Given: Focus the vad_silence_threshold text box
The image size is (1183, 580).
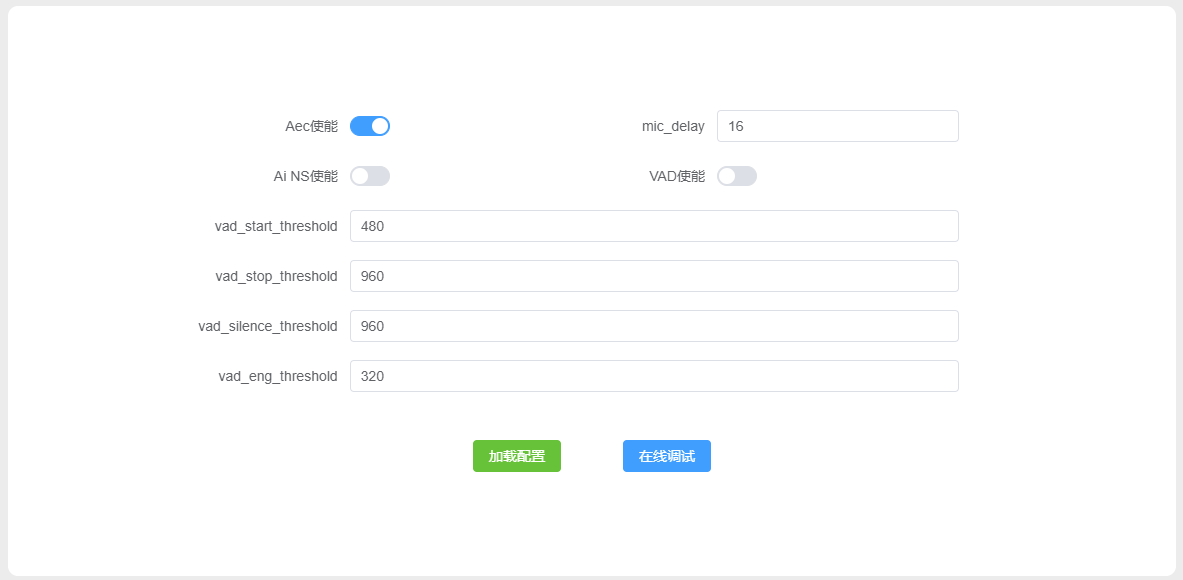Looking at the screenshot, I should tap(654, 326).
